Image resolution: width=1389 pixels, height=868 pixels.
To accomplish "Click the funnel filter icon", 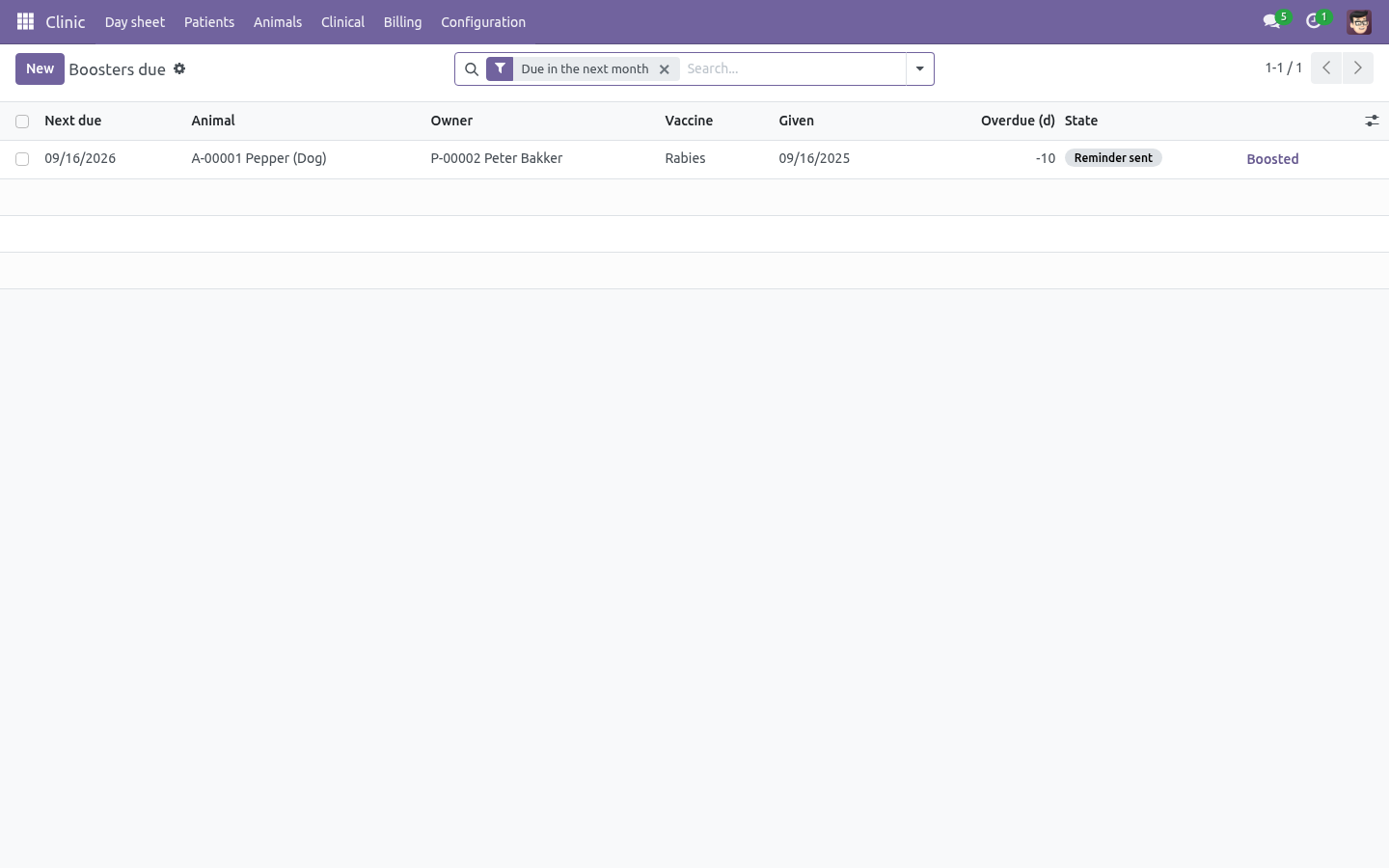I will 500,68.
